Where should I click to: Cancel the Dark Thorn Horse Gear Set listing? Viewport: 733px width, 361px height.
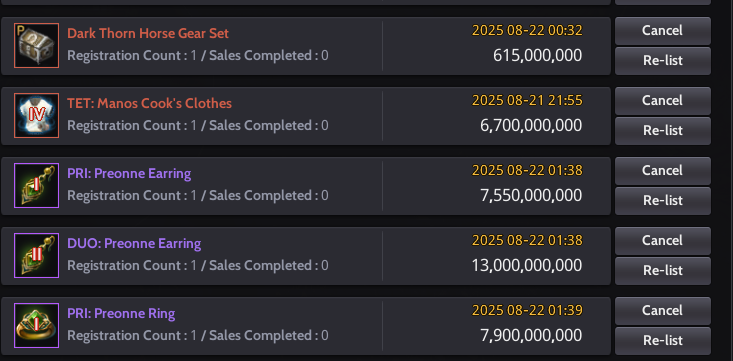tap(662, 31)
